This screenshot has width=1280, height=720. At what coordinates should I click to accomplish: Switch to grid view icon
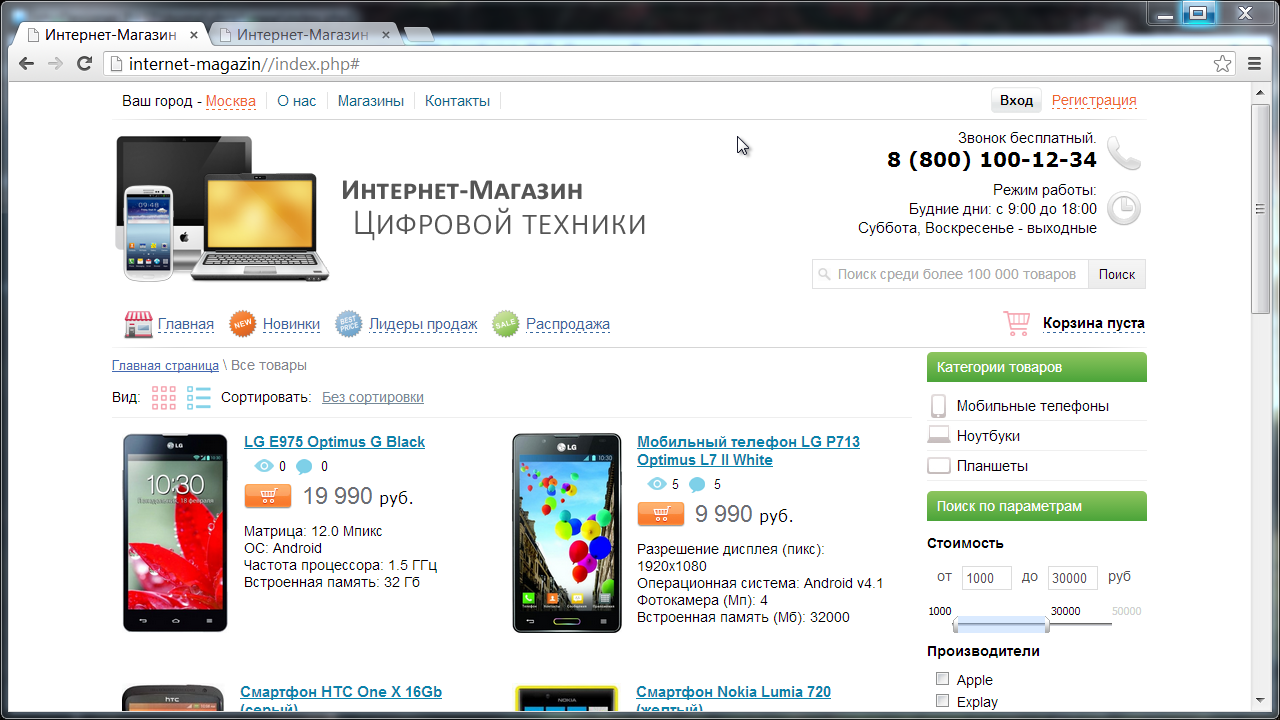(164, 398)
